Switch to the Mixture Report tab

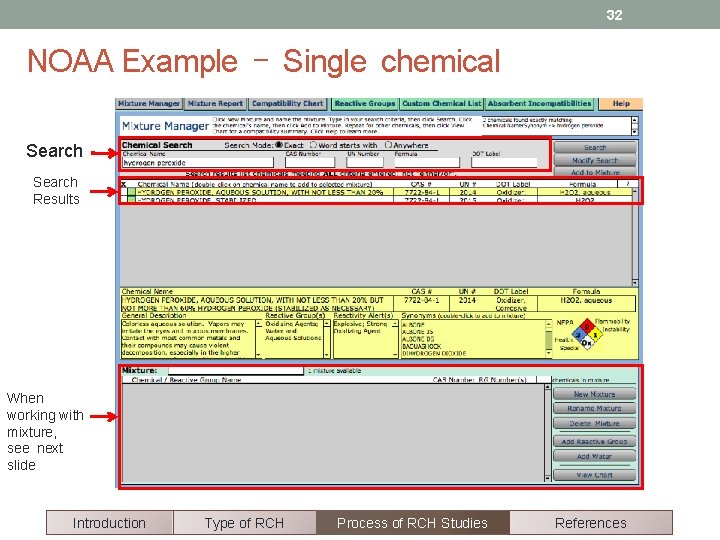(215, 104)
